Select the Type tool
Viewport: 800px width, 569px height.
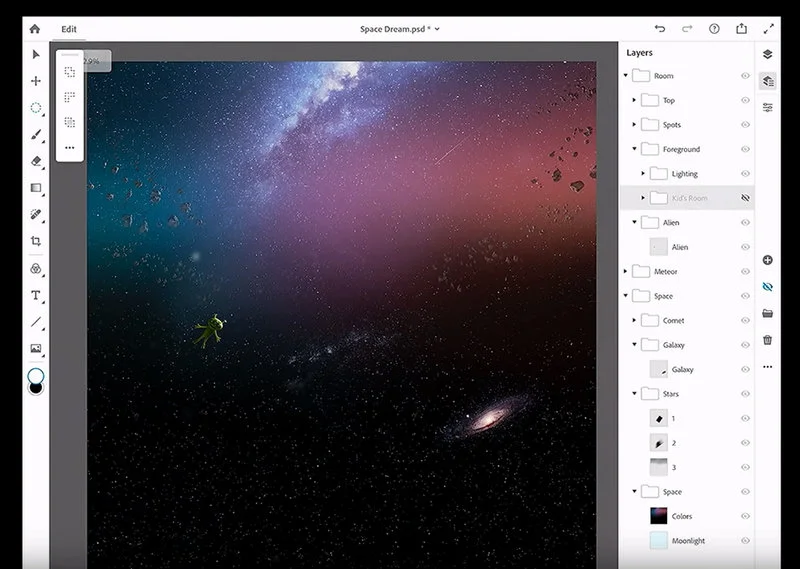click(36, 295)
